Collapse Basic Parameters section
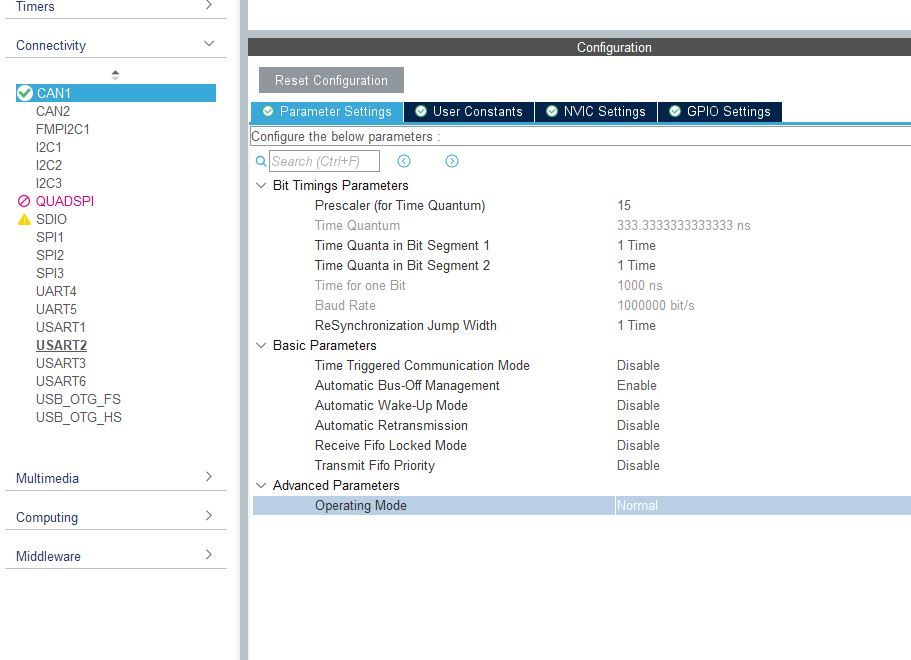This screenshot has width=911, height=660. pos(261,345)
